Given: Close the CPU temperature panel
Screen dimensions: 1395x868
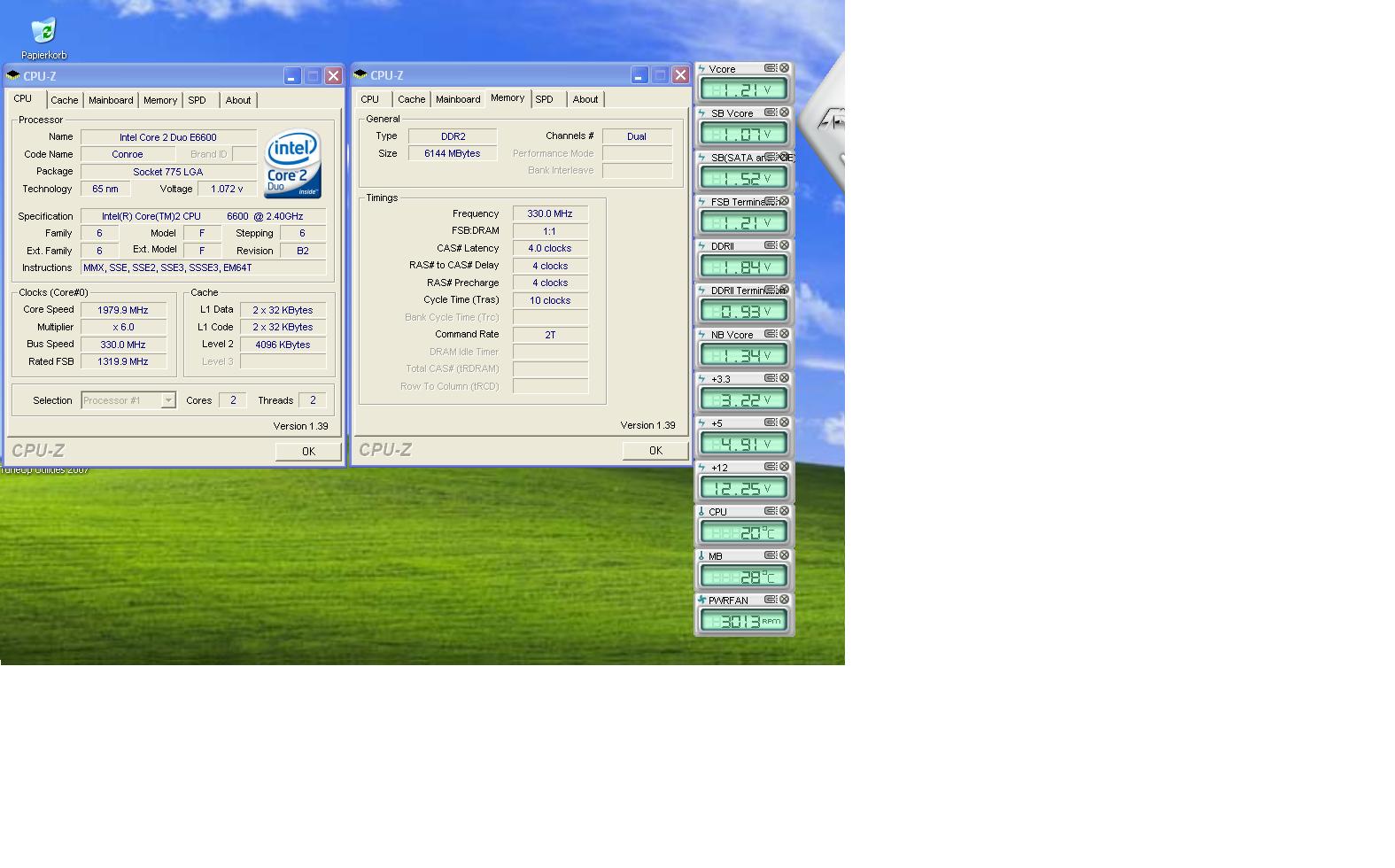Looking at the screenshot, I should (x=784, y=511).
